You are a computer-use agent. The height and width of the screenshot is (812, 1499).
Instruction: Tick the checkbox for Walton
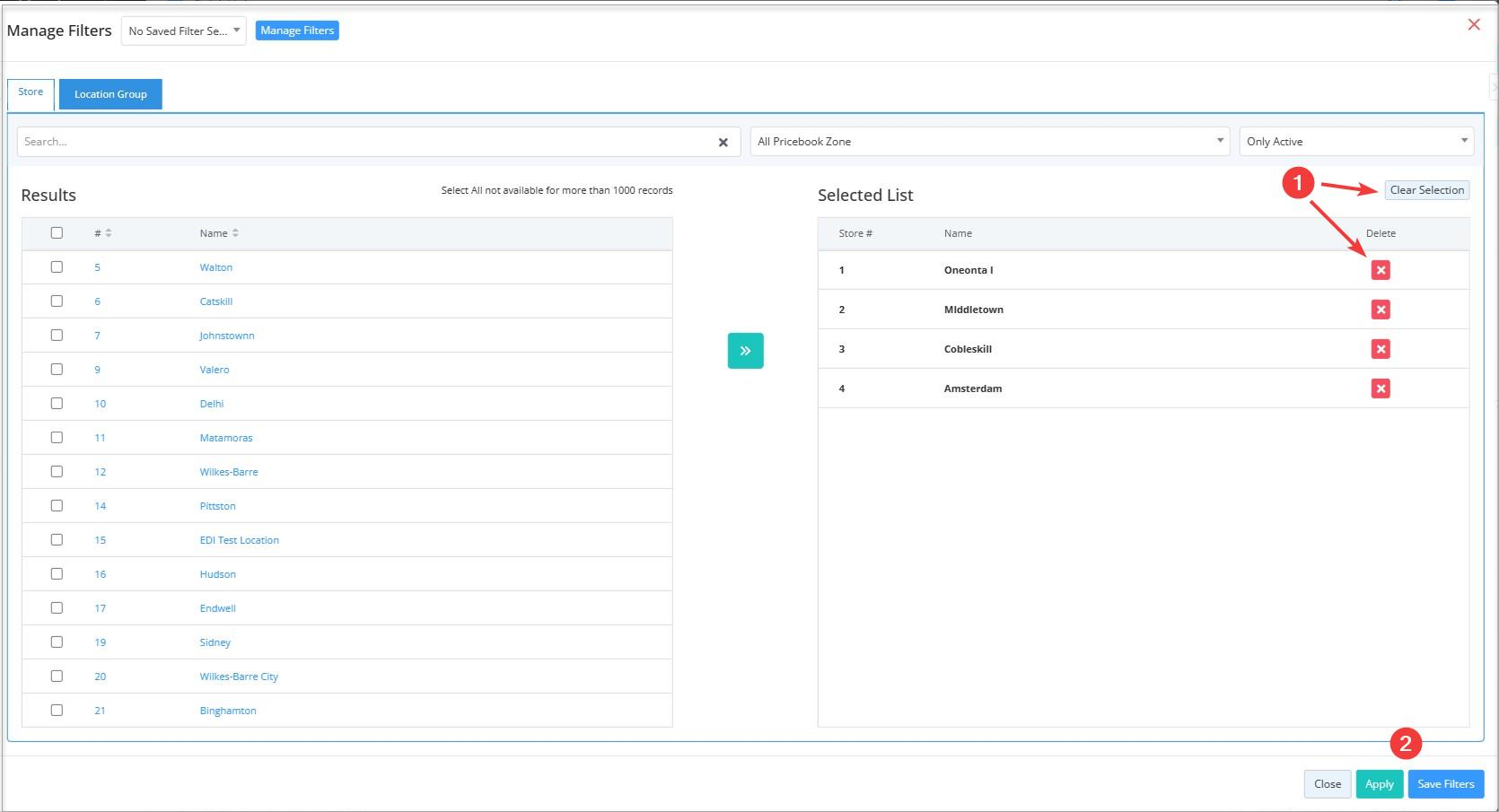(57, 266)
